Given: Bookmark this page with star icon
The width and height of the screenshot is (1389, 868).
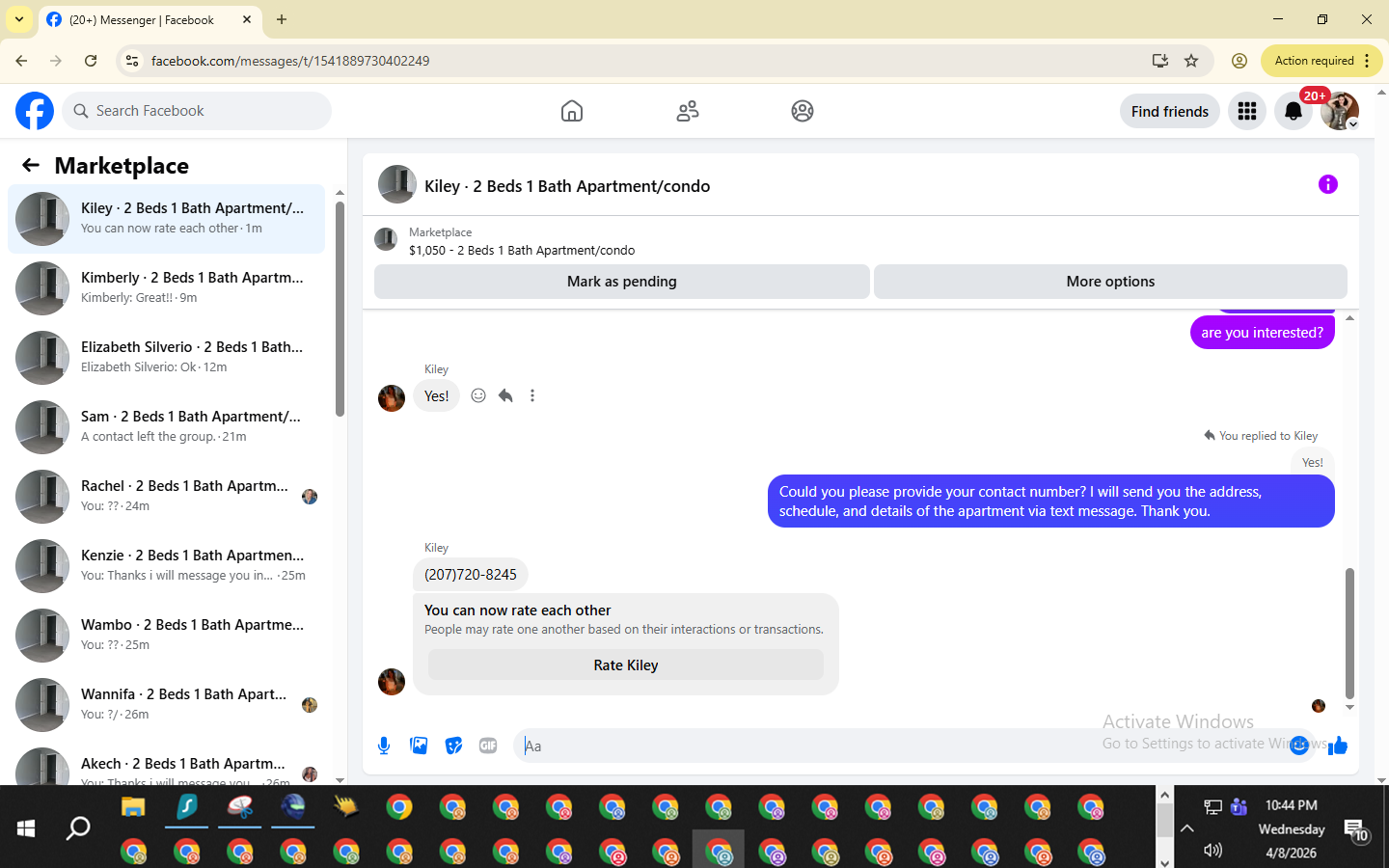Looking at the screenshot, I should (1191, 61).
